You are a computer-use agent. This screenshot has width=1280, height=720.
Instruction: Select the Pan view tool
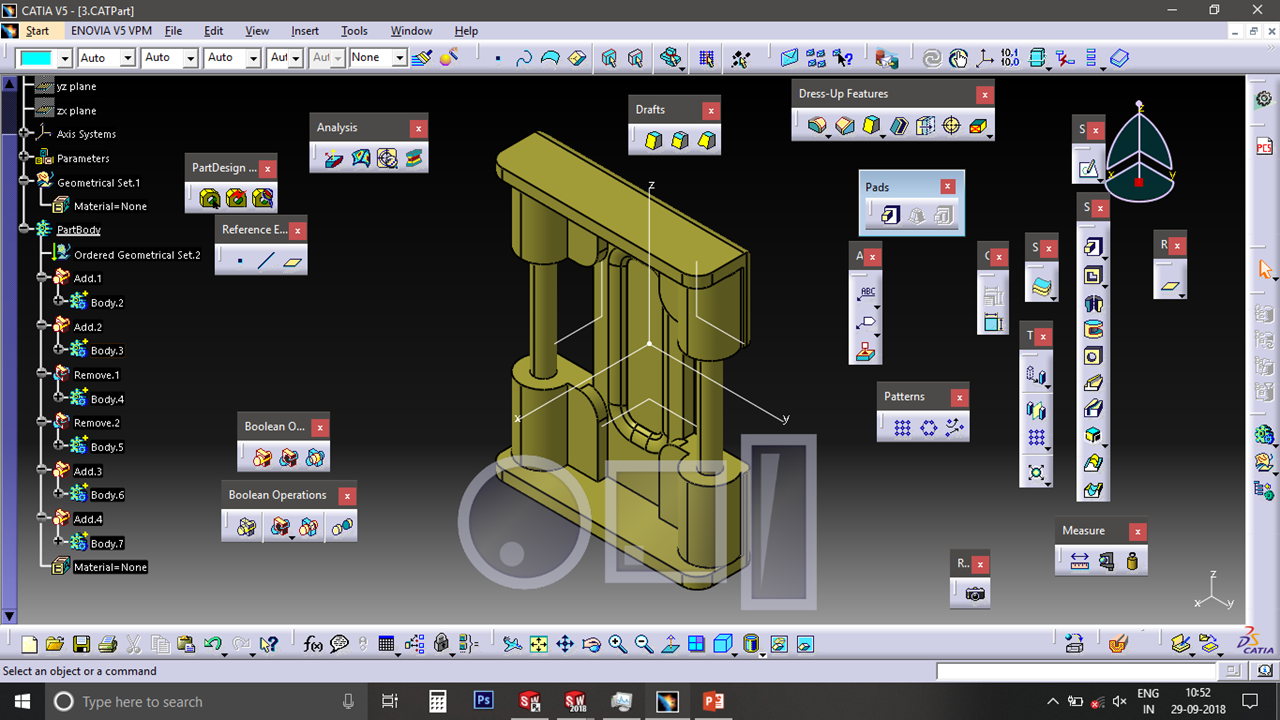coord(565,645)
